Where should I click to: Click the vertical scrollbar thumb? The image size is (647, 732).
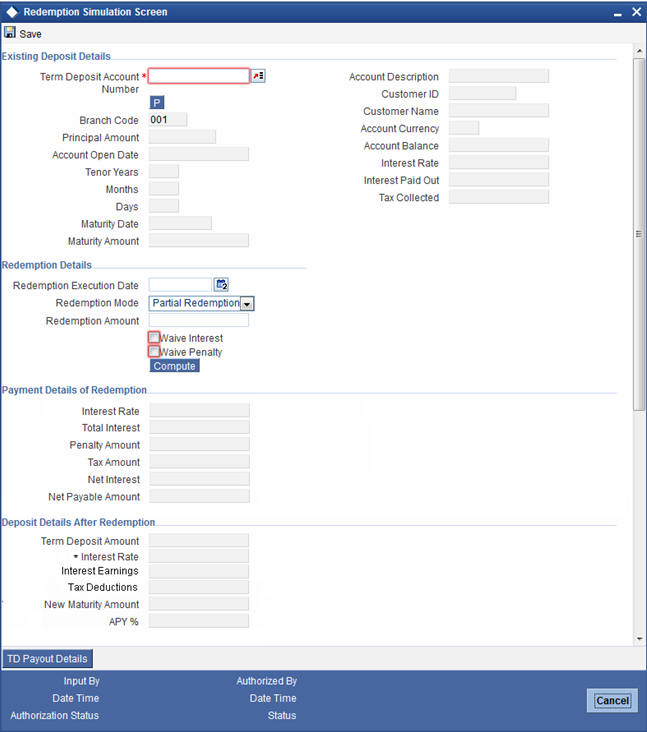pyautogui.click(x=639, y=234)
